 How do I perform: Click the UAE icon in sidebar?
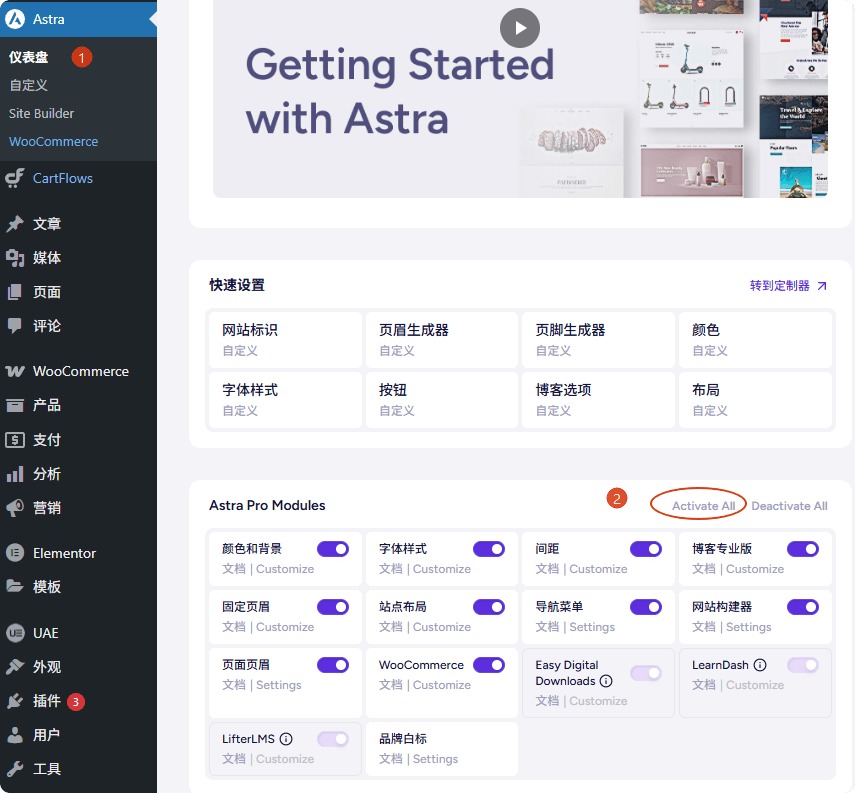pos(15,633)
